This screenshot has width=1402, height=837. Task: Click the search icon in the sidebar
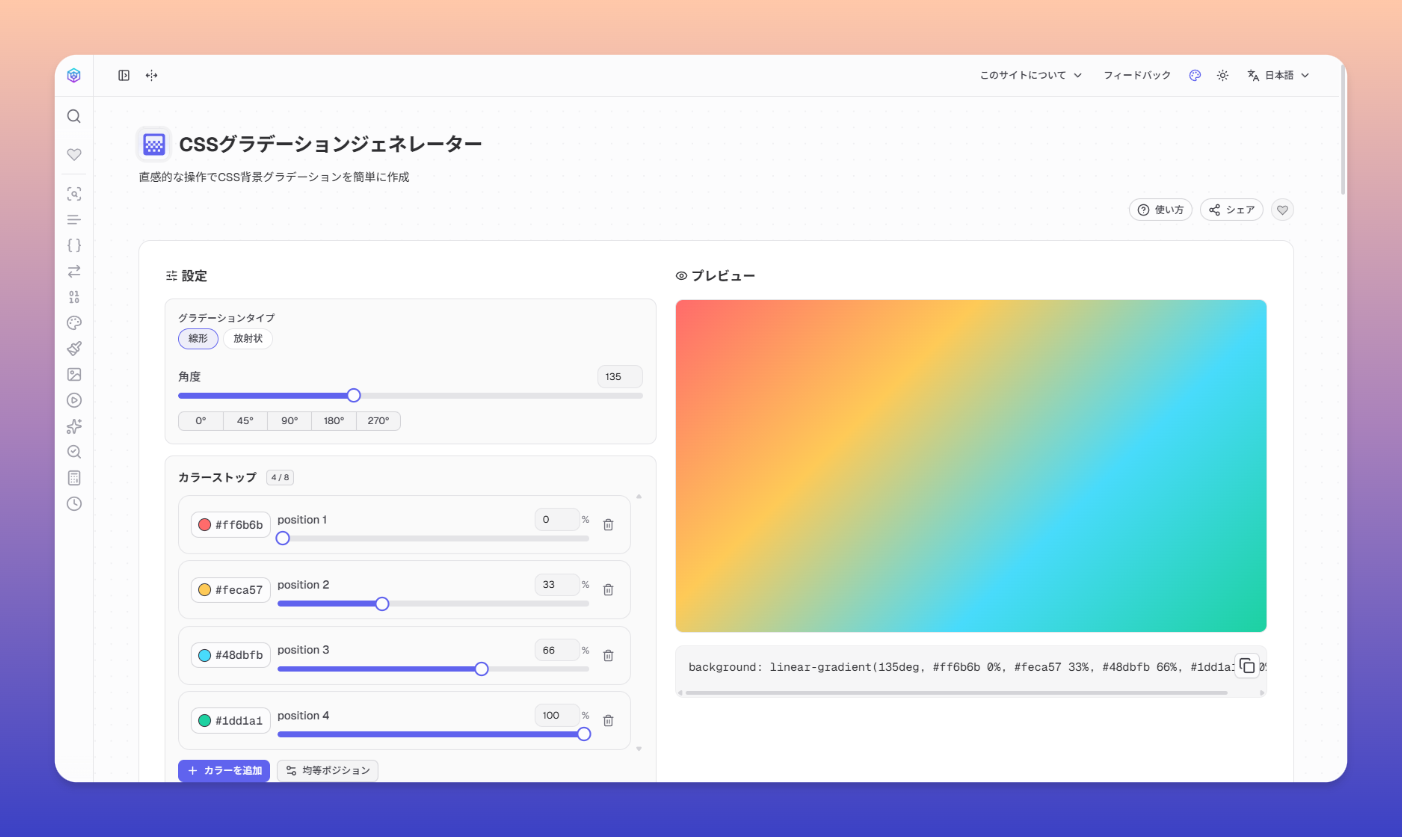coord(74,116)
